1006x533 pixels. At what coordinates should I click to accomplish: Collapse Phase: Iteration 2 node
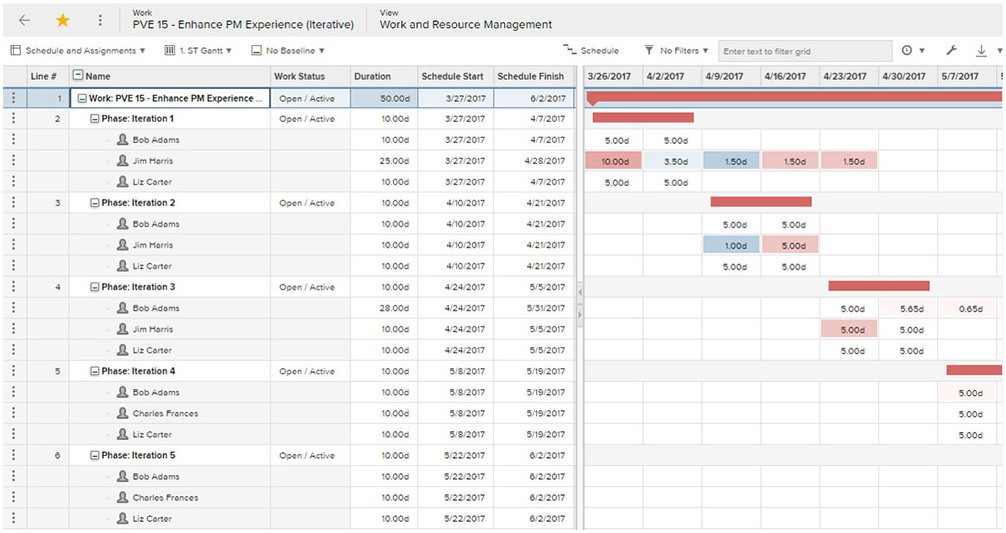pos(94,203)
